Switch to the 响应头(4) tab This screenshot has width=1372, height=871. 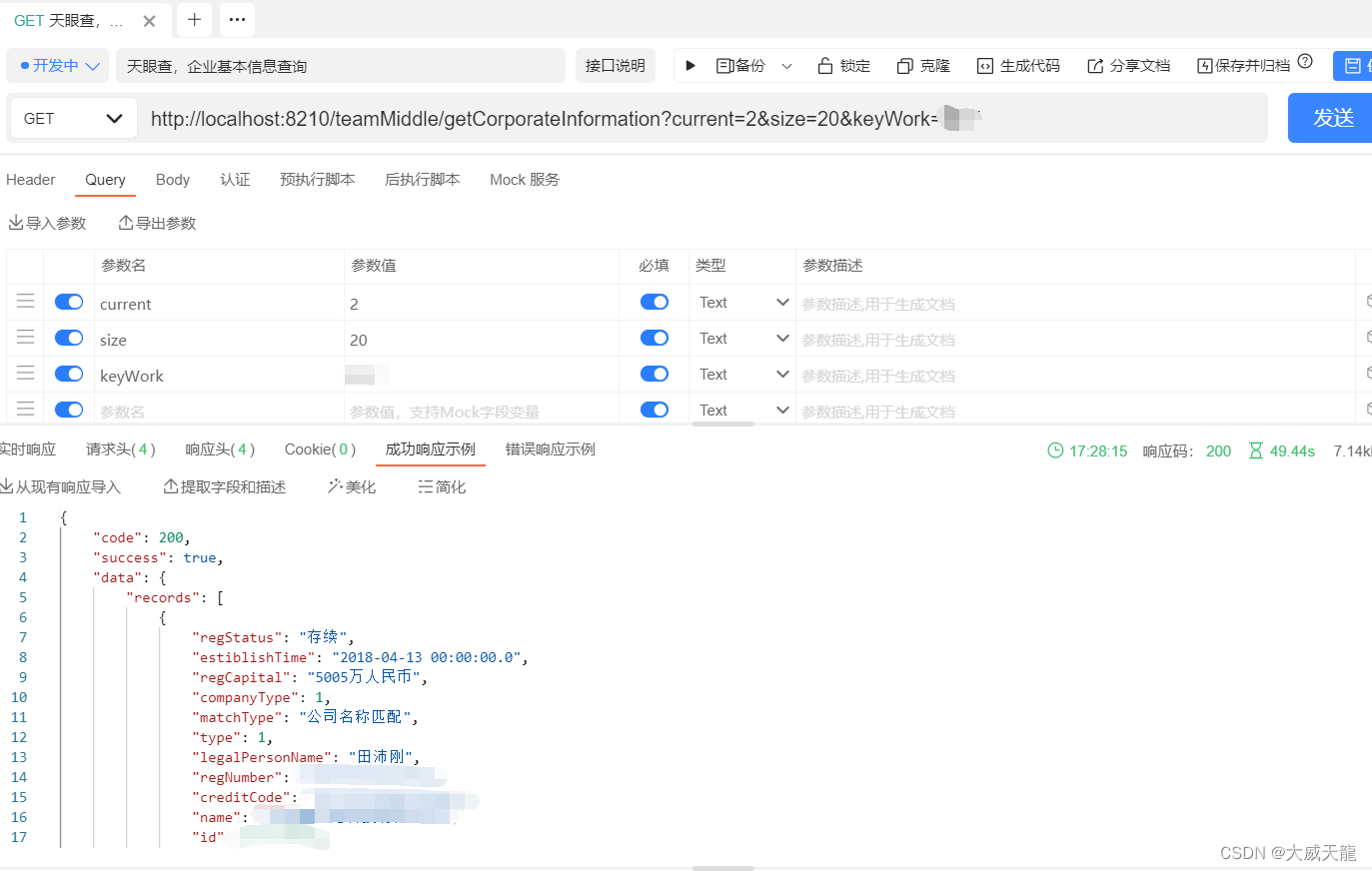tap(220, 449)
